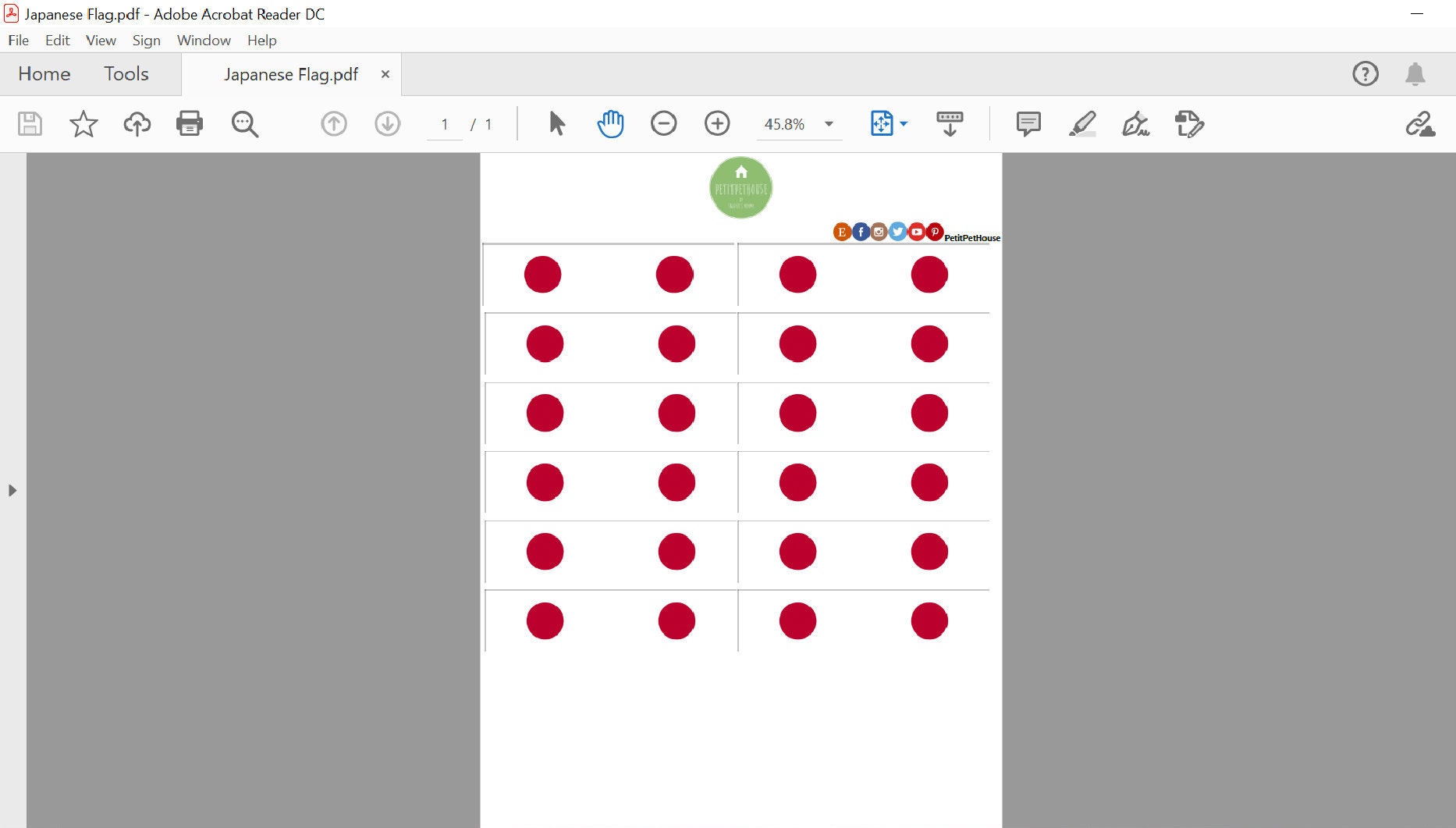1456x828 pixels.
Task: Open Fill and Sign pen tool
Action: click(x=1135, y=123)
